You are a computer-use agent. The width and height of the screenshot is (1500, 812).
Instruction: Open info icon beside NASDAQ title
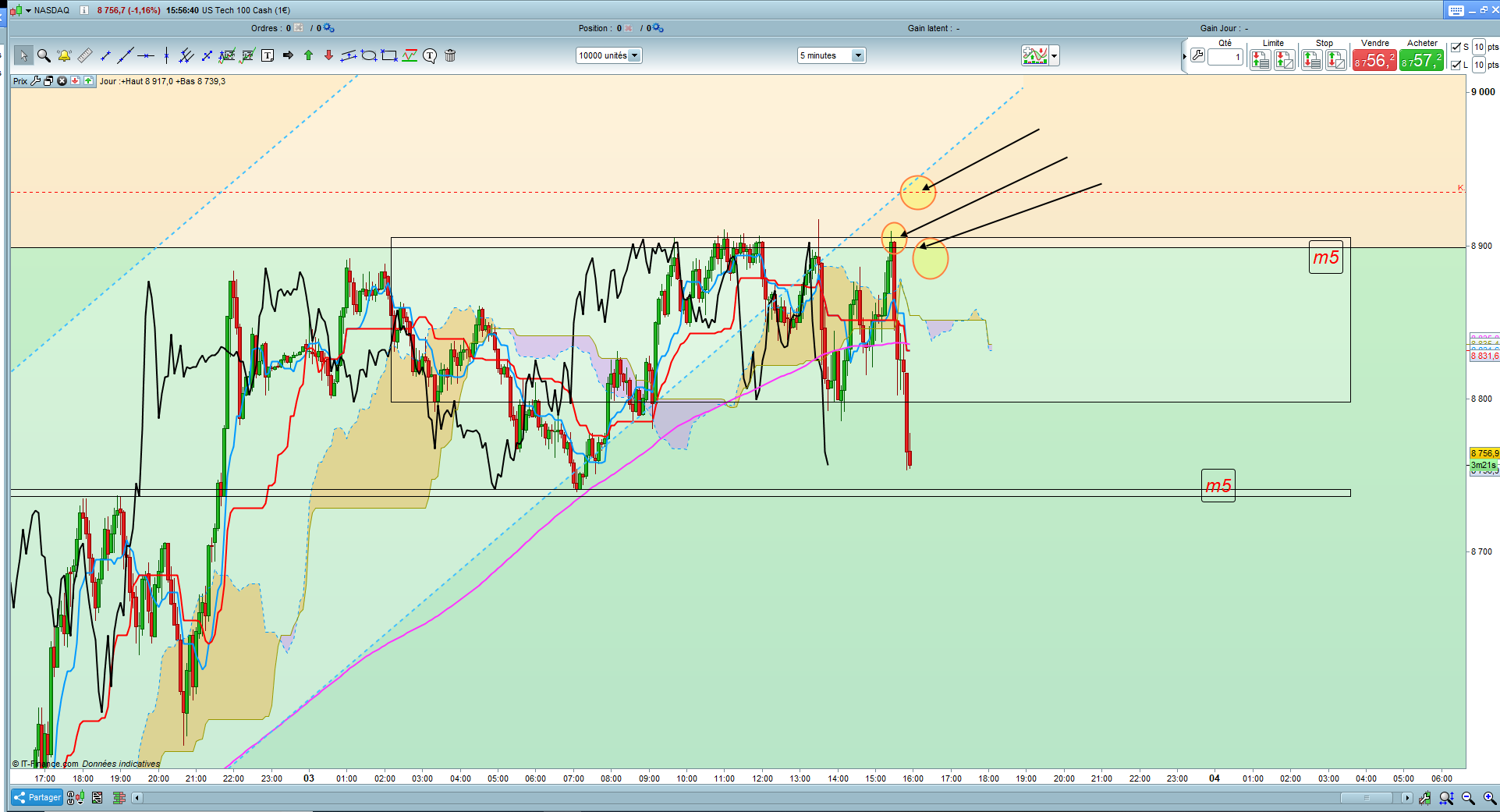[x=84, y=10]
